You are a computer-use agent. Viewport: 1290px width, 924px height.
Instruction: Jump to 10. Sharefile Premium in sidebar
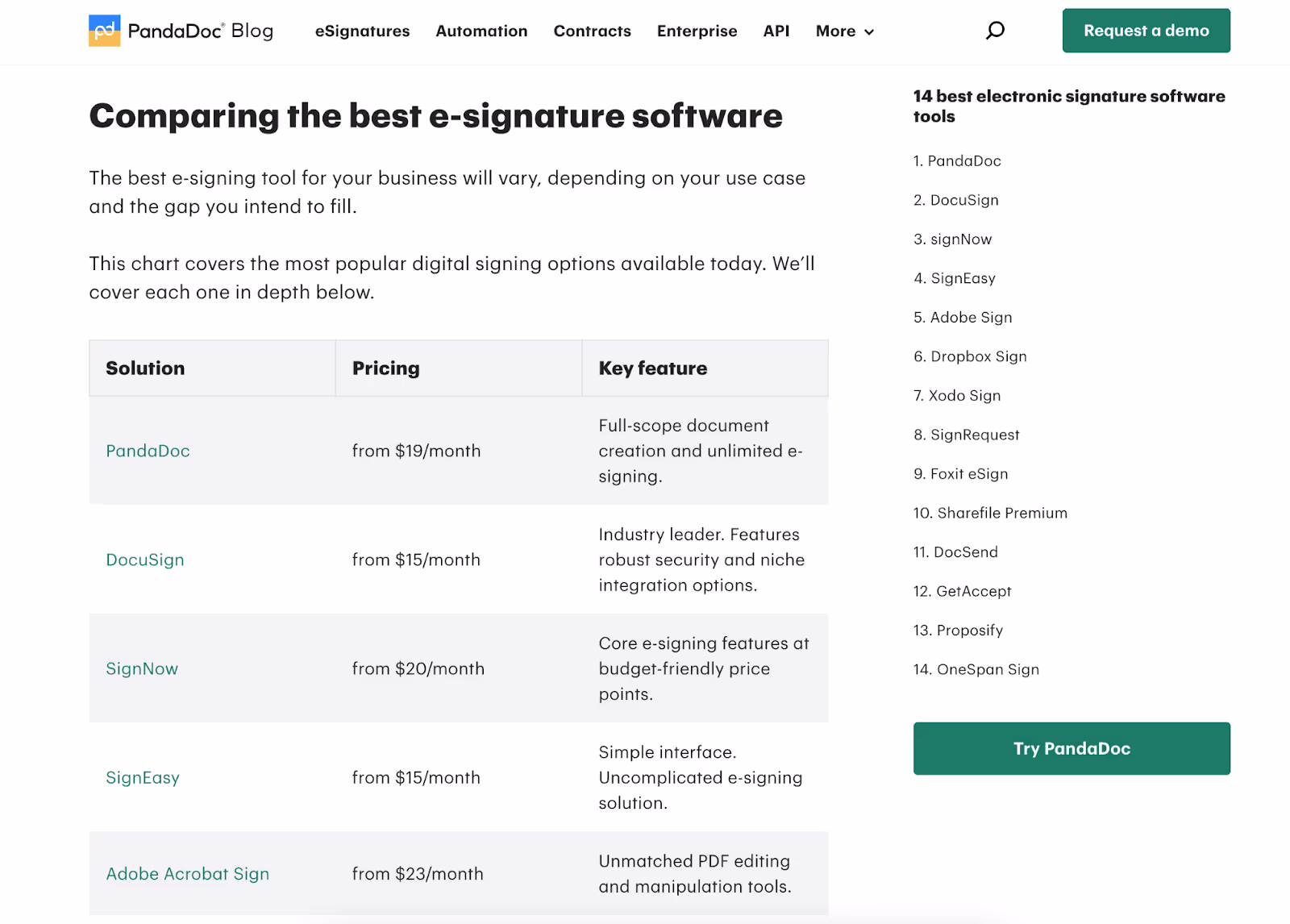[x=990, y=513]
